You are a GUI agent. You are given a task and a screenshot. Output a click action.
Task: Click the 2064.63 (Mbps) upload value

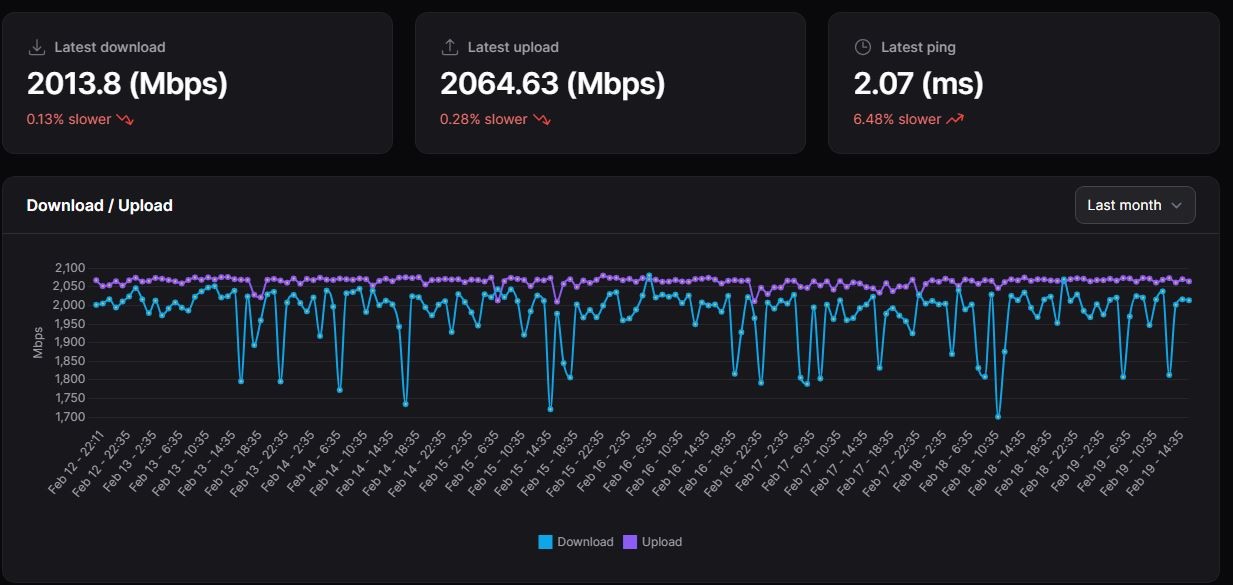pos(552,84)
